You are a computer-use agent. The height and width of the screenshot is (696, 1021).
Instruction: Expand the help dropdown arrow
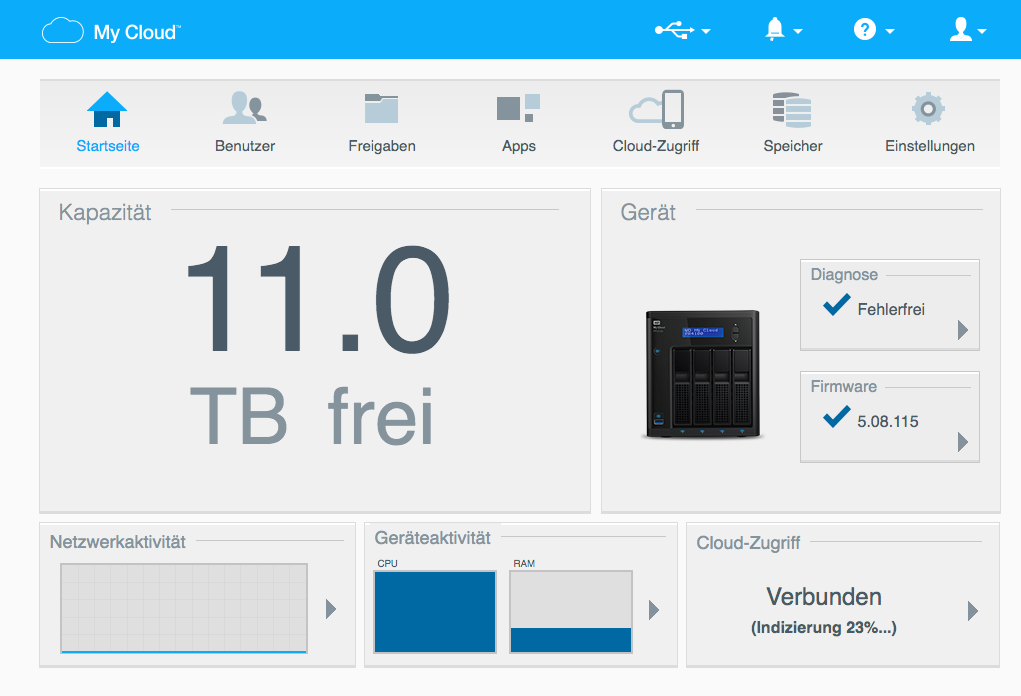tap(890, 31)
